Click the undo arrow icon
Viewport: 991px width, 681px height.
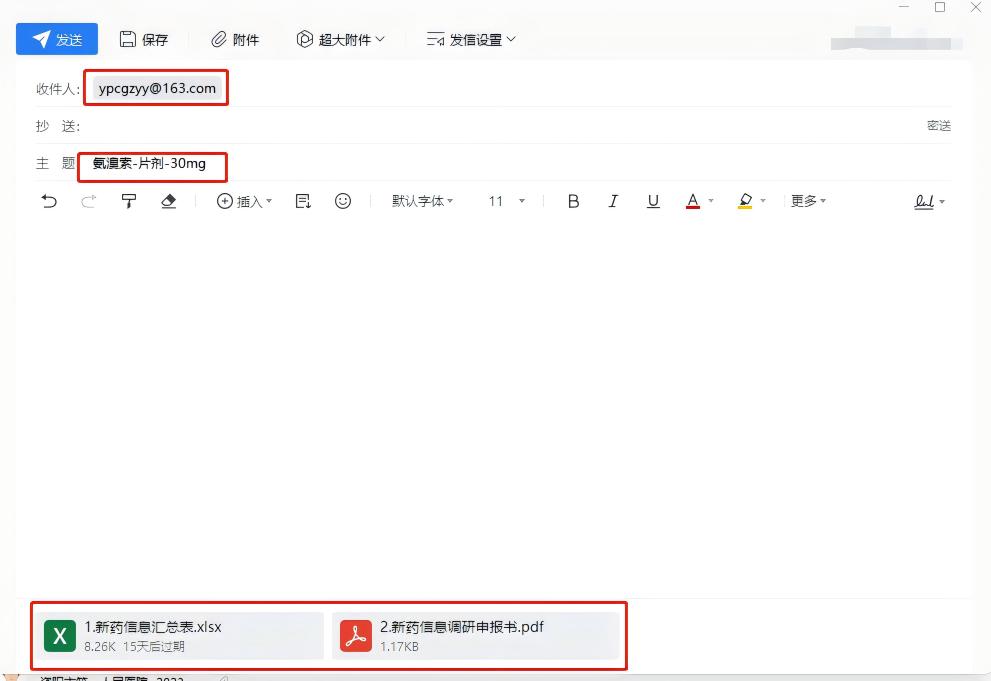point(49,201)
